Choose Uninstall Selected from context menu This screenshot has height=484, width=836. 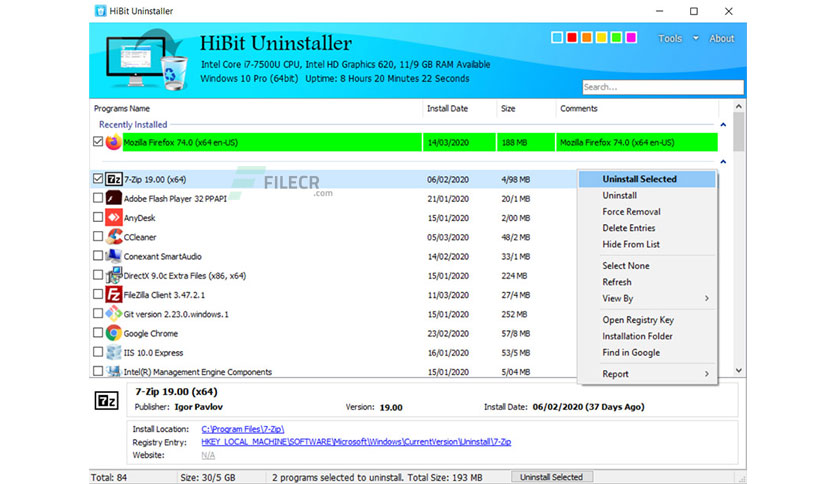coord(647,179)
